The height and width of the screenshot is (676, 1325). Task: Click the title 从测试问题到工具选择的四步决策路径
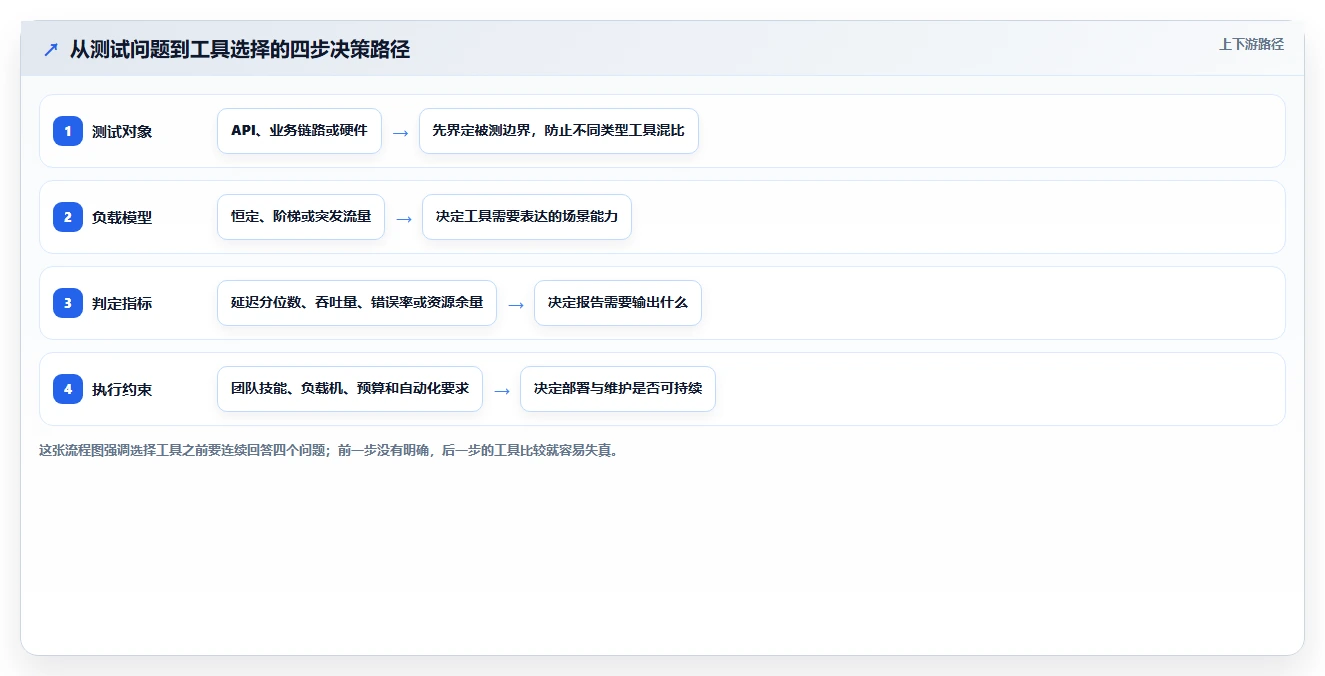click(240, 49)
